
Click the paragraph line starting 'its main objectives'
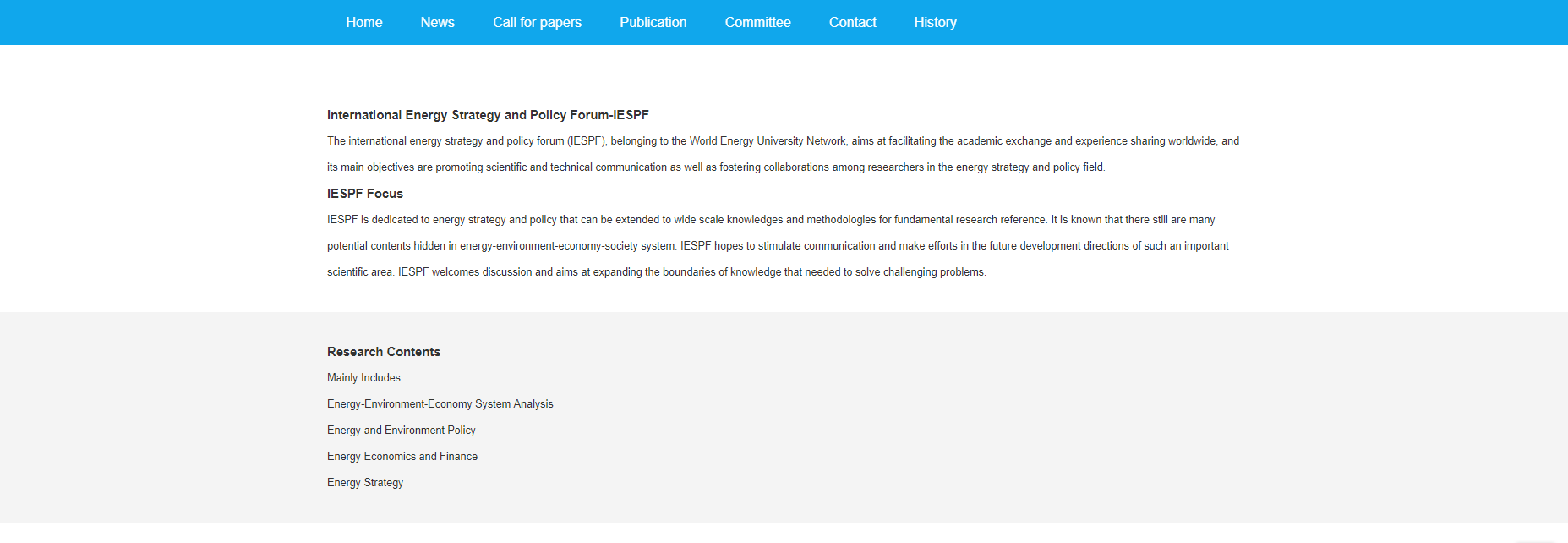pyautogui.click(x=715, y=167)
